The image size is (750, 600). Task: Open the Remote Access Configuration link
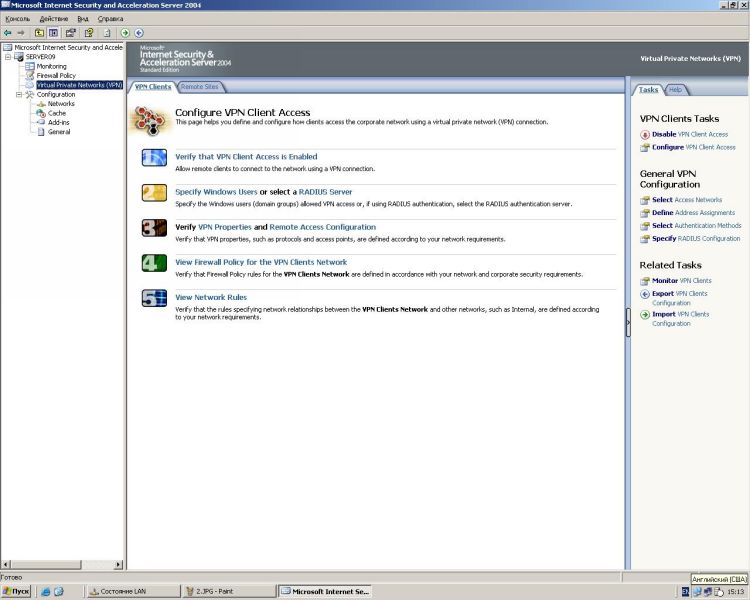[322, 227]
